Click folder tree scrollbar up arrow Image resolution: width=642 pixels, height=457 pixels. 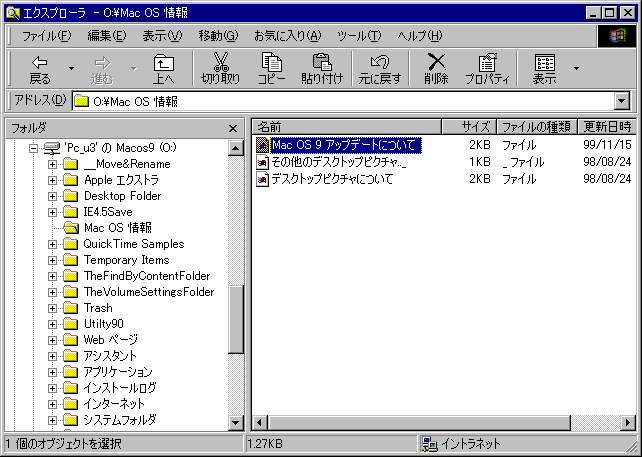click(236, 148)
